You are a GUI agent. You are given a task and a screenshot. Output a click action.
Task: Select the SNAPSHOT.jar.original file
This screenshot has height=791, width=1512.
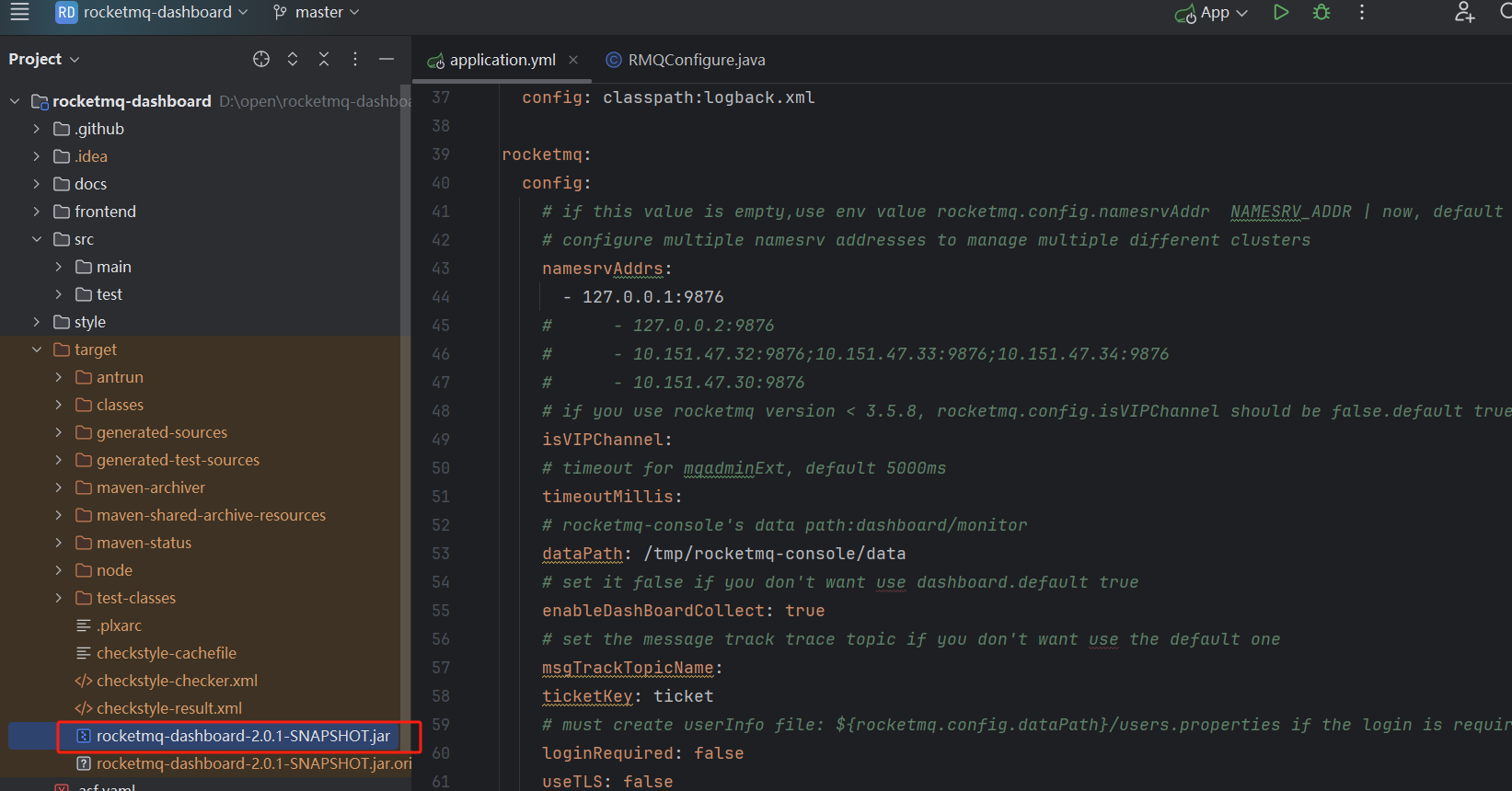pos(254,763)
